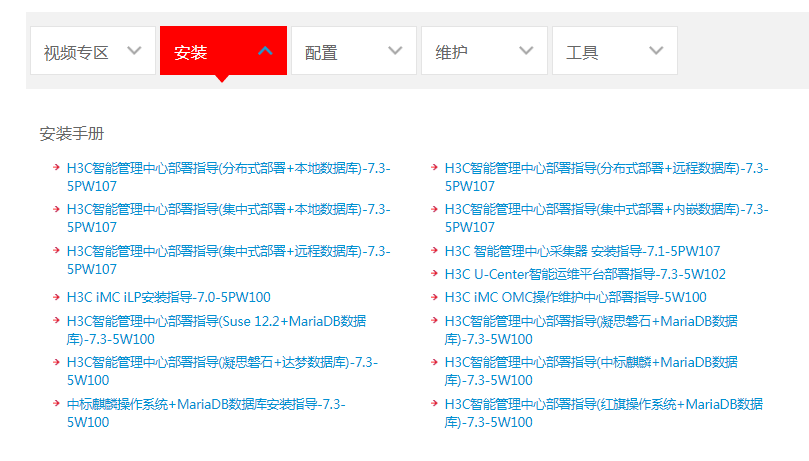809x461 pixels.
Task: Expand the 维护 chevron arrow
Action: tap(526, 51)
